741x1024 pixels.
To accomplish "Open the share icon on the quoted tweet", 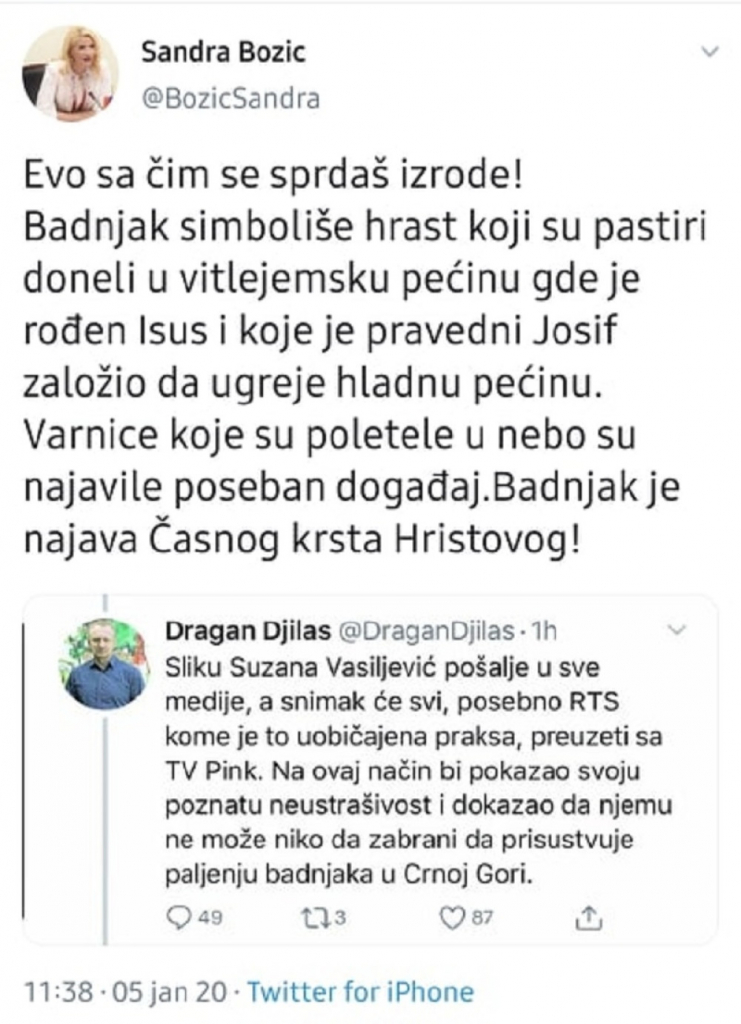I will pyautogui.click(x=588, y=913).
